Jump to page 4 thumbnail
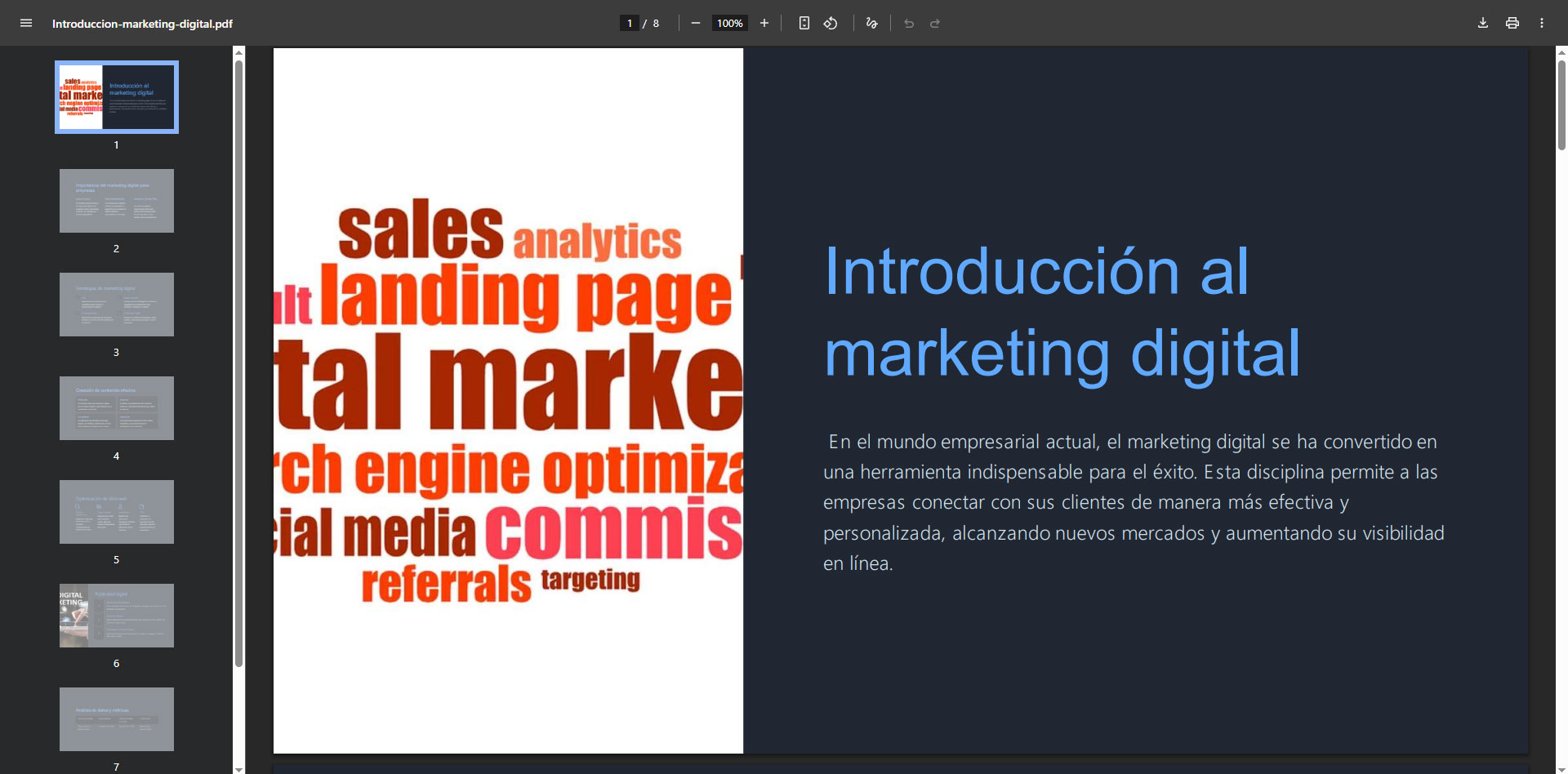The image size is (1568, 774). pyautogui.click(x=117, y=408)
